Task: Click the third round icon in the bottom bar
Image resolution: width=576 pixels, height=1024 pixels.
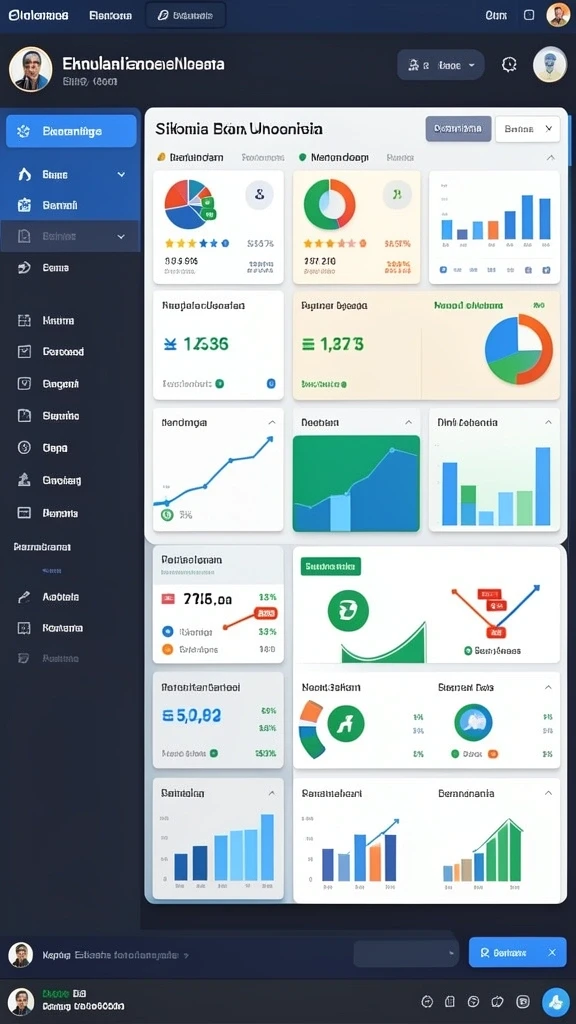Action: click(x=474, y=1001)
